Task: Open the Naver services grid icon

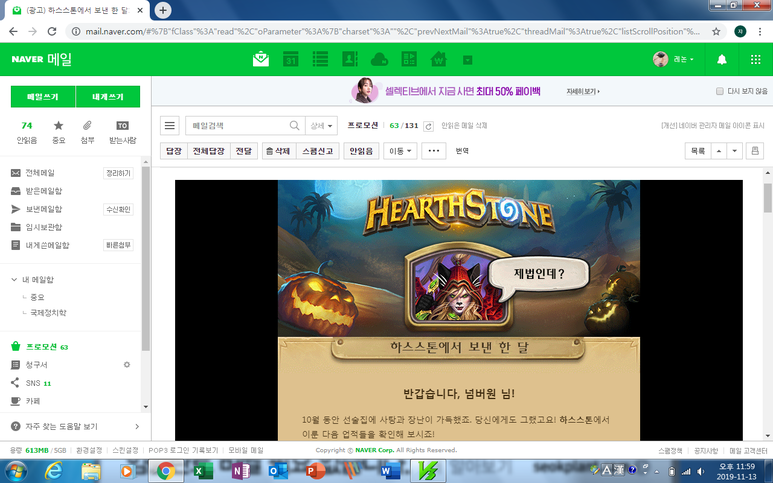Action: coord(755,60)
